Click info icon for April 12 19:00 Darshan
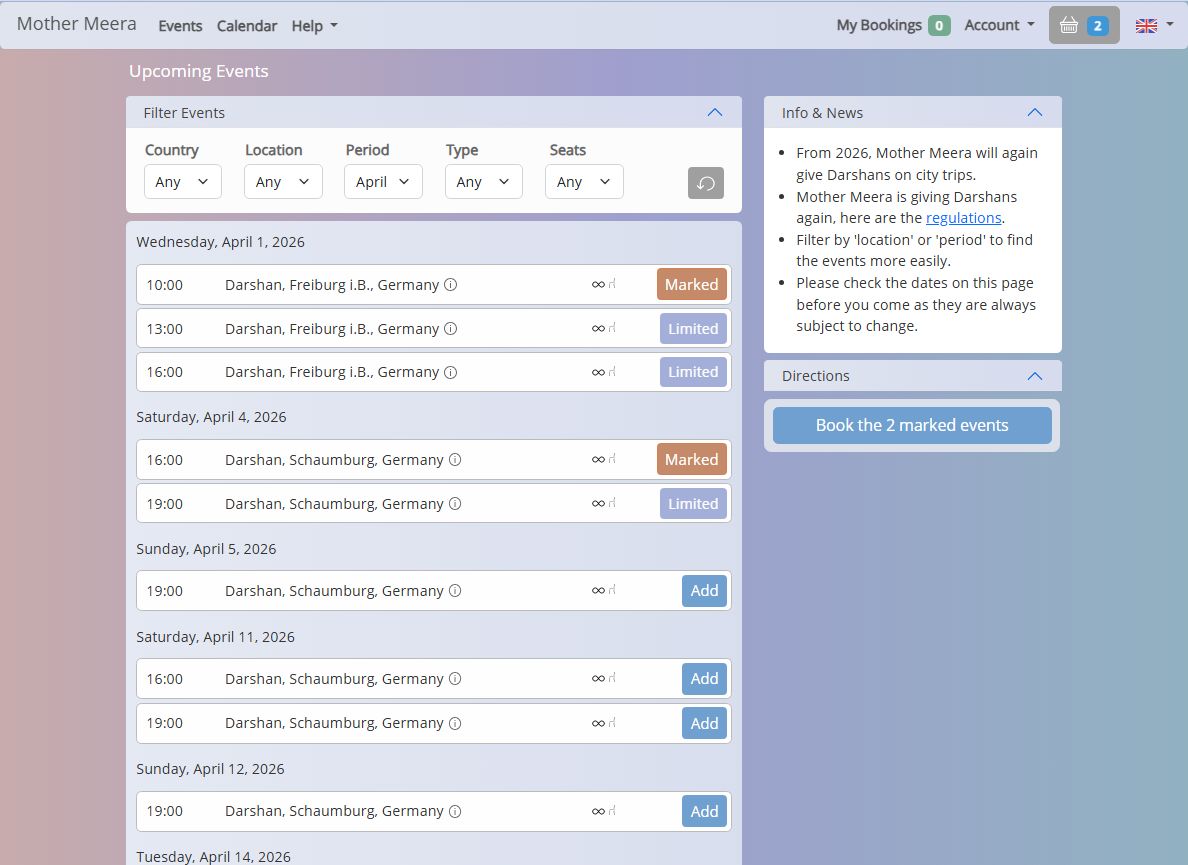This screenshot has width=1188, height=865. pos(455,811)
